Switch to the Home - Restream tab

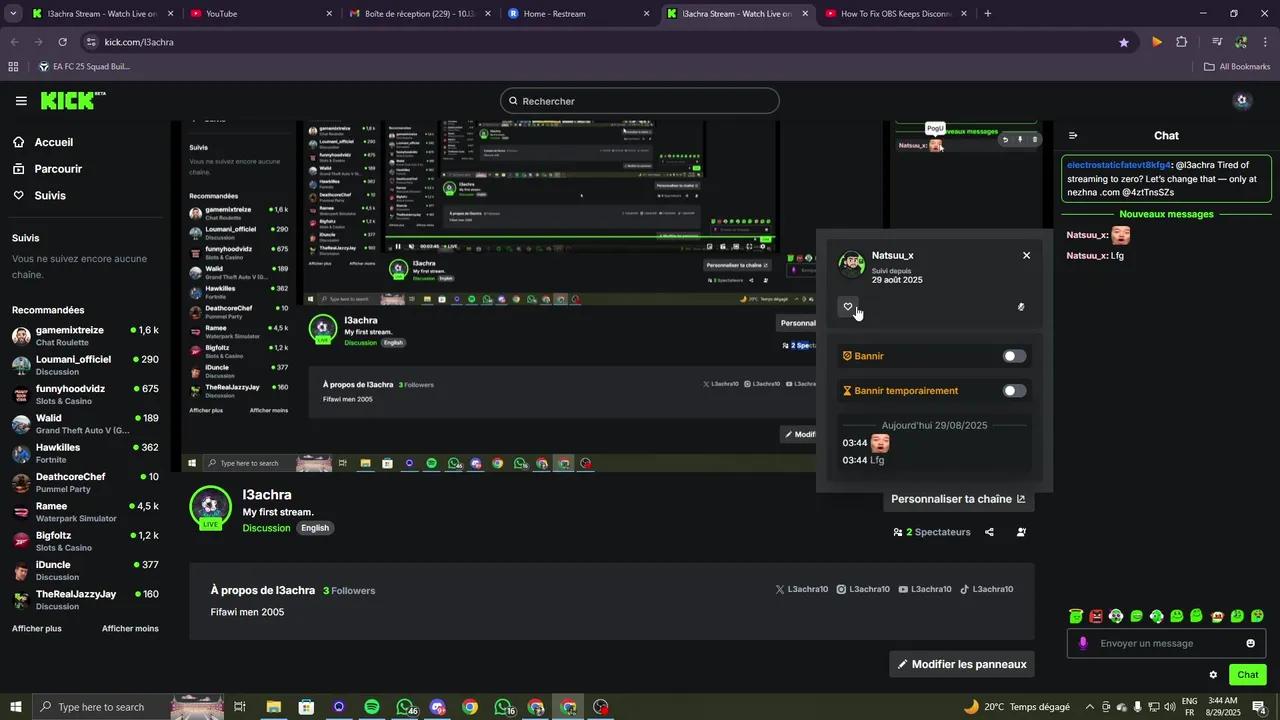[x=578, y=14]
